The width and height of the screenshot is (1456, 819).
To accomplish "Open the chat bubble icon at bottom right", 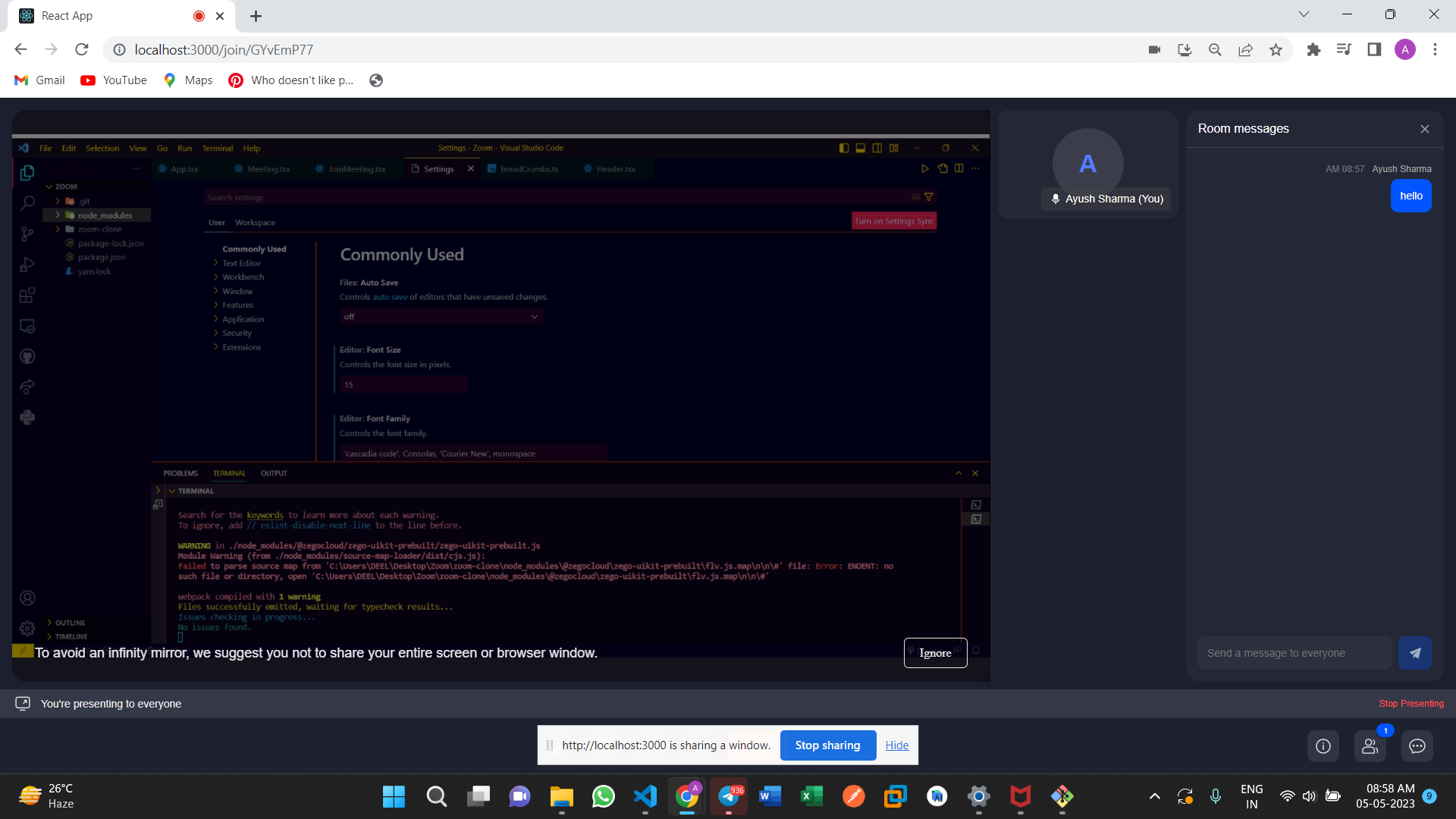I will click(x=1417, y=746).
